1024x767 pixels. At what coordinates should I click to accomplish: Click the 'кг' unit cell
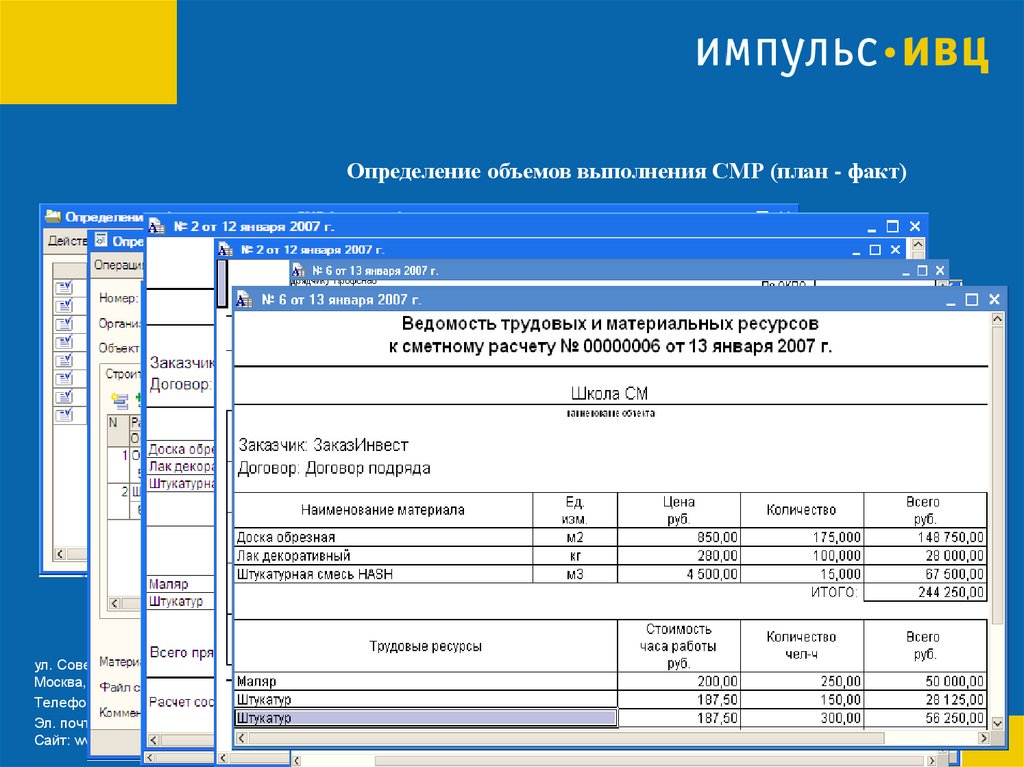pyautogui.click(x=575, y=555)
